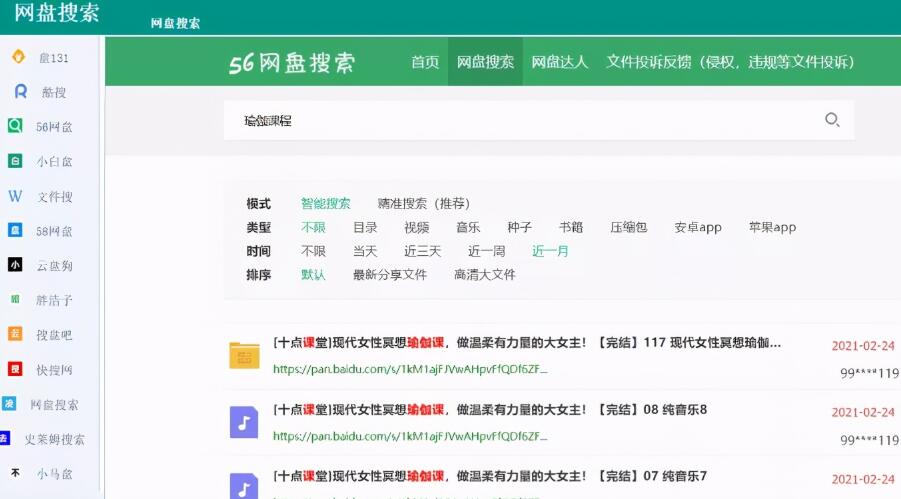
Task: Select type filter 安卓app
Action: click(x=698, y=227)
